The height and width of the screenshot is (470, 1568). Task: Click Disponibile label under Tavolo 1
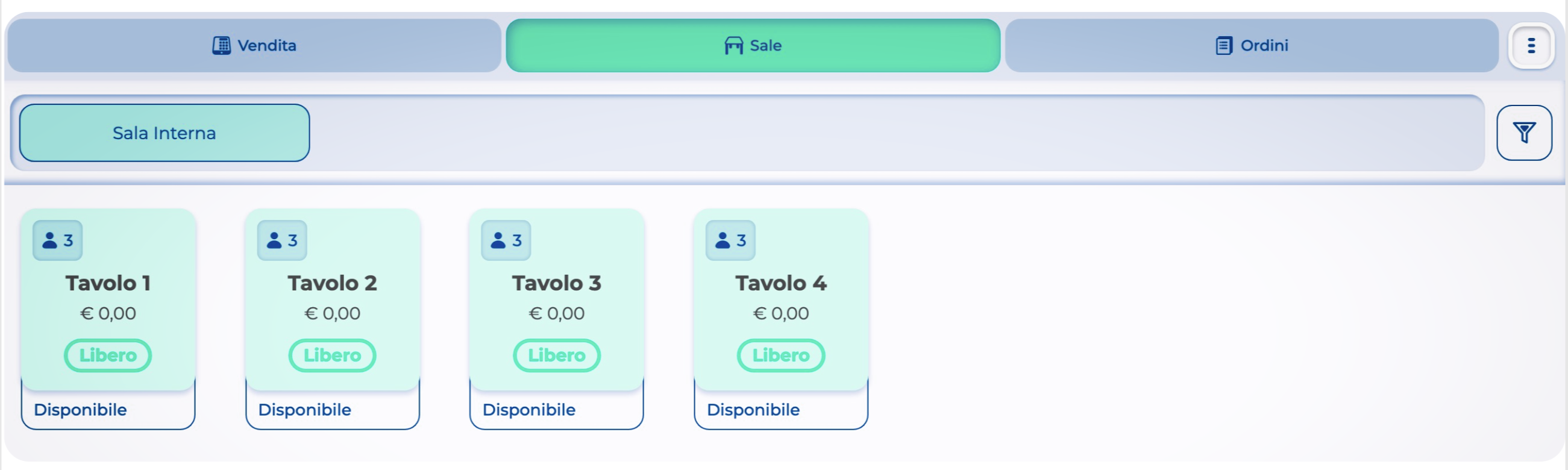click(80, 410)
